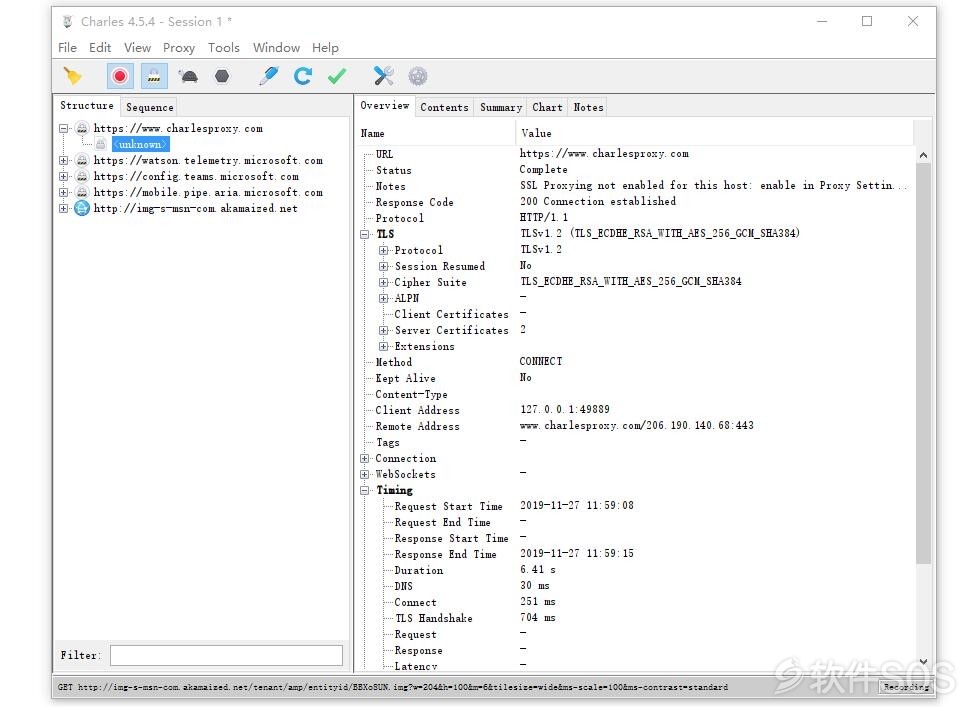
Task: Click overview scrollbar down arrow
Action: point(923,661)
